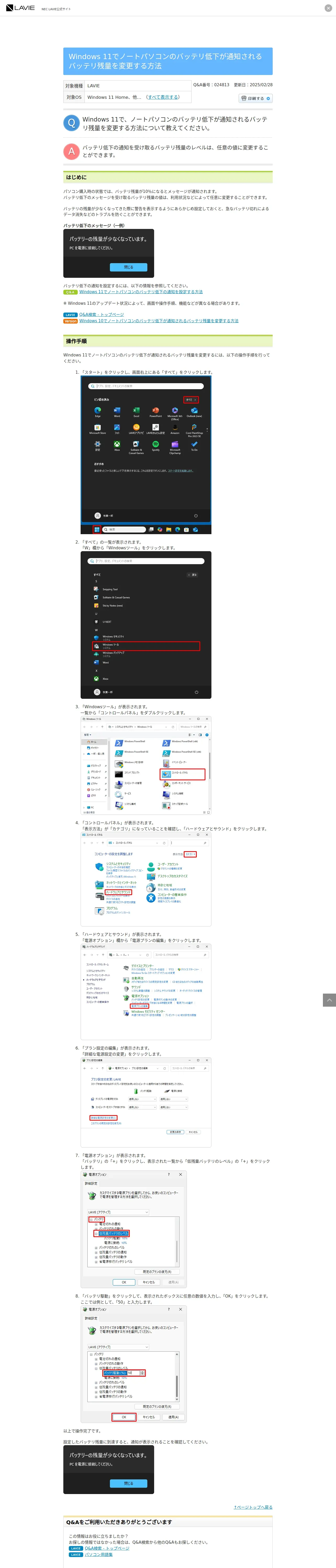Click OK in step 7 電源オプション image

pos(124,1282)
